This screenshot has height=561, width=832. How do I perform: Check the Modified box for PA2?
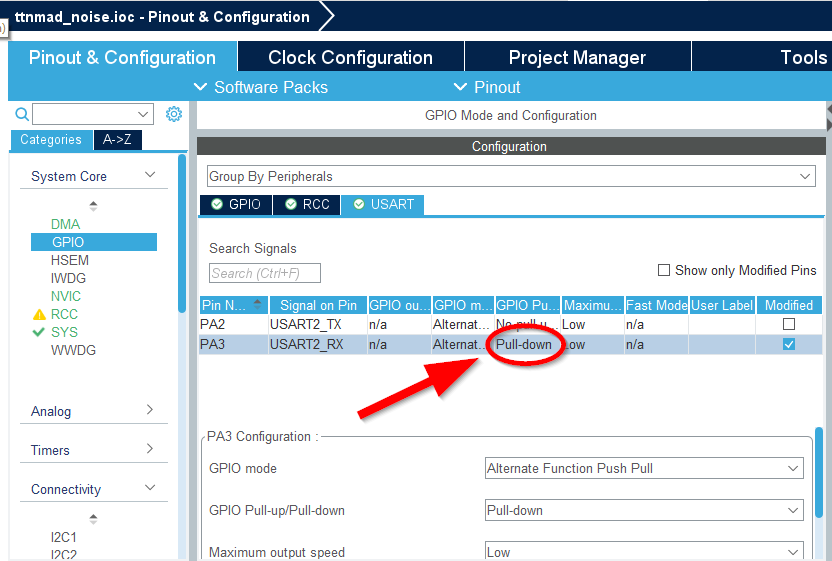(789, 324)
